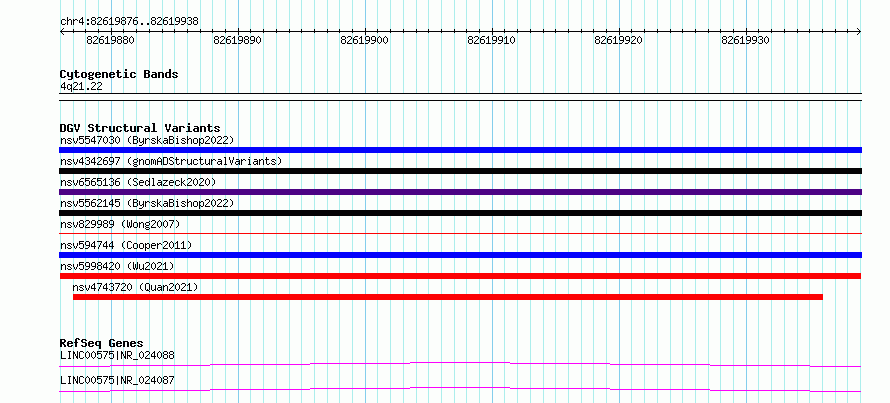Click the black bar for nsv5562145
Screen dimensions: 890x403
coord(460,213)
